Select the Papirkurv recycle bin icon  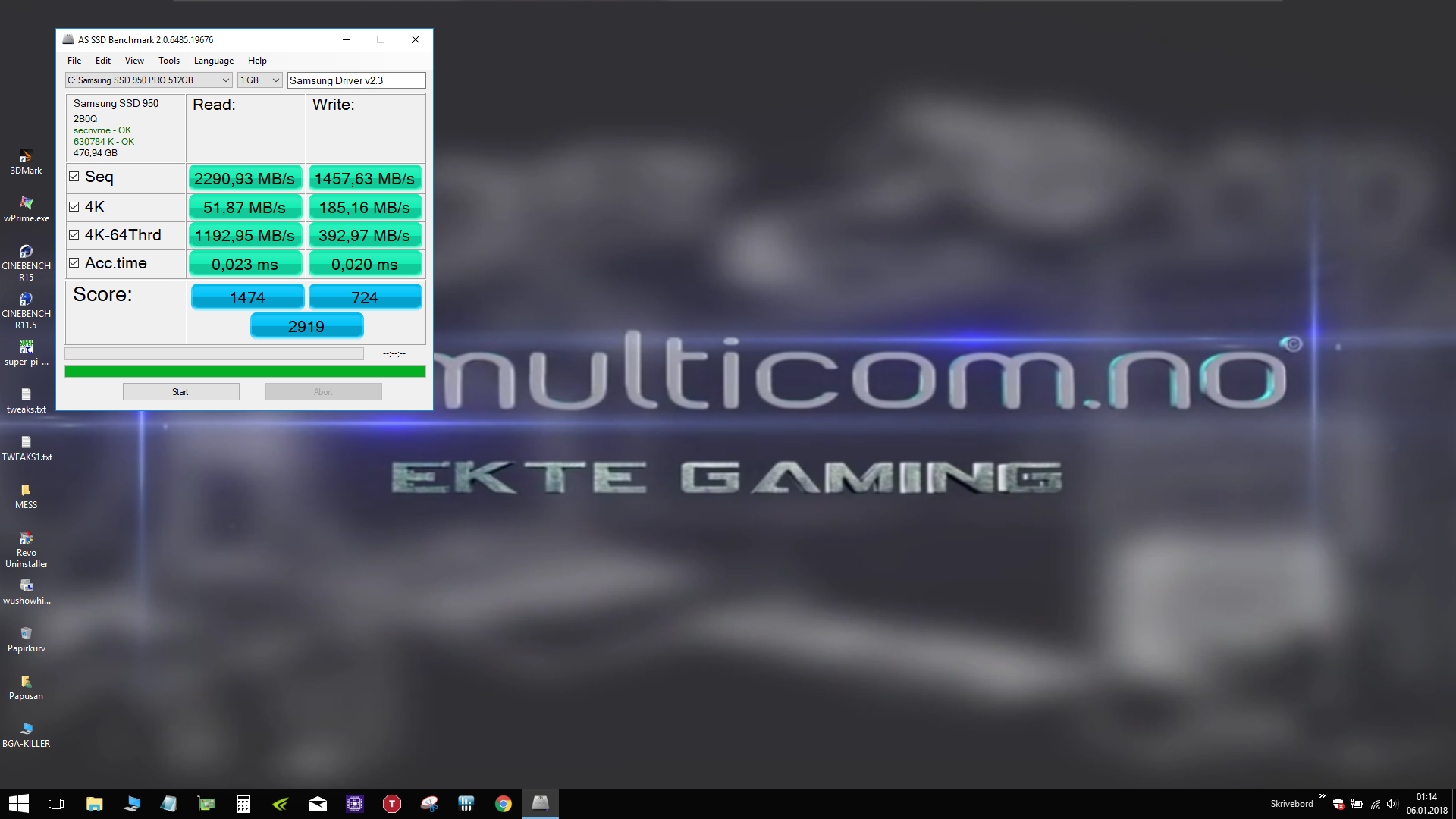[x=26, y=640]
